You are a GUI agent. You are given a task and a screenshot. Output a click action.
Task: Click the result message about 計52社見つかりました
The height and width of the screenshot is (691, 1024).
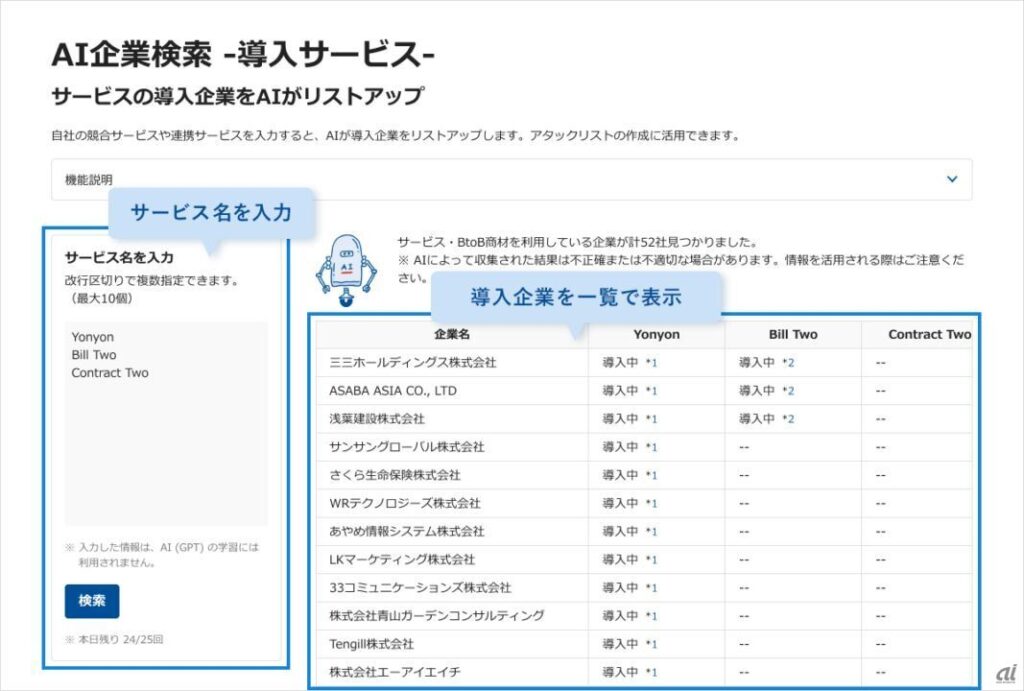(577, 242)
